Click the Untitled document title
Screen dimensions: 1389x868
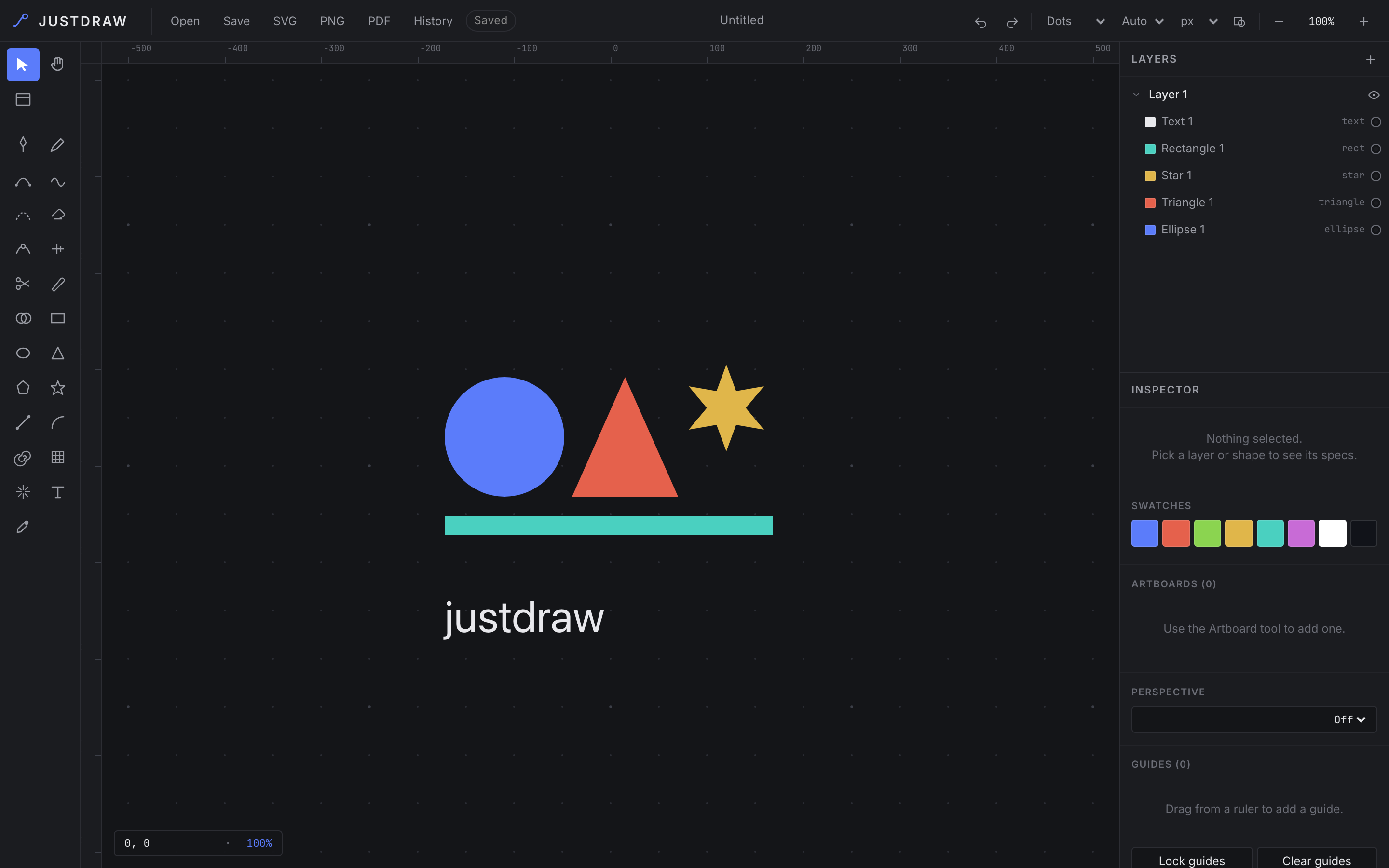[742, 20]
